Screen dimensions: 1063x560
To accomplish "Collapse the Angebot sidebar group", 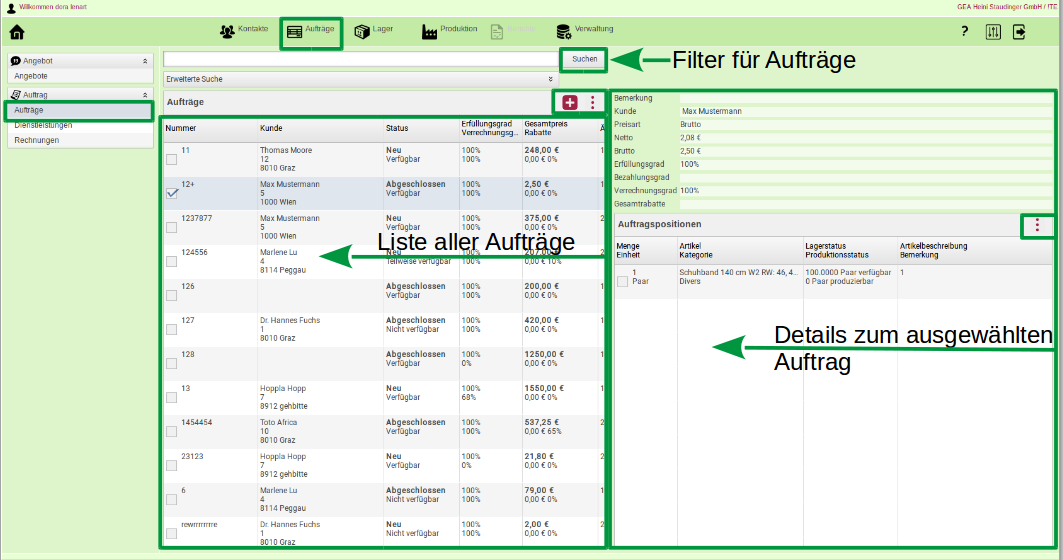I will coord(145,61).
